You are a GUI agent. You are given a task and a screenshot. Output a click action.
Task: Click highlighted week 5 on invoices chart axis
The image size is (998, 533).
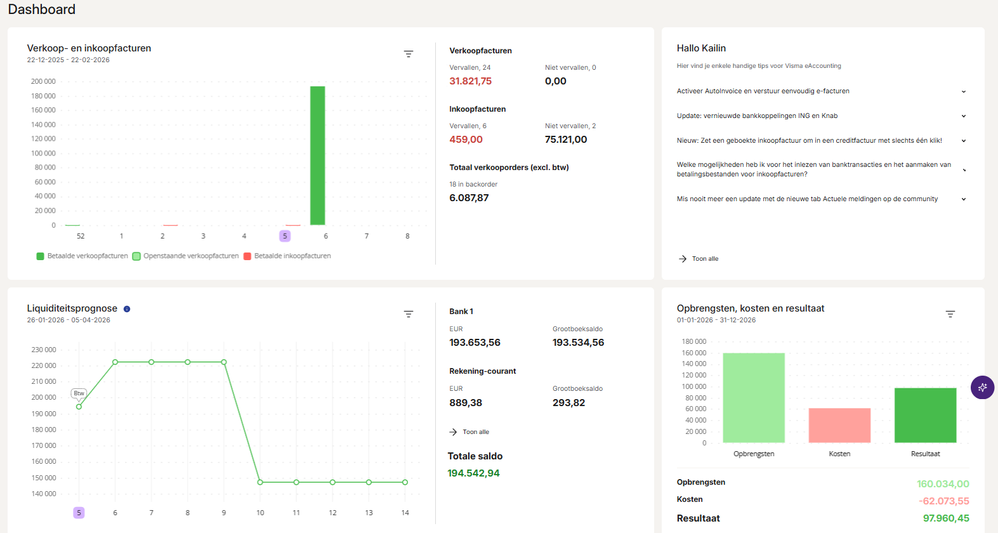[285, 236]
